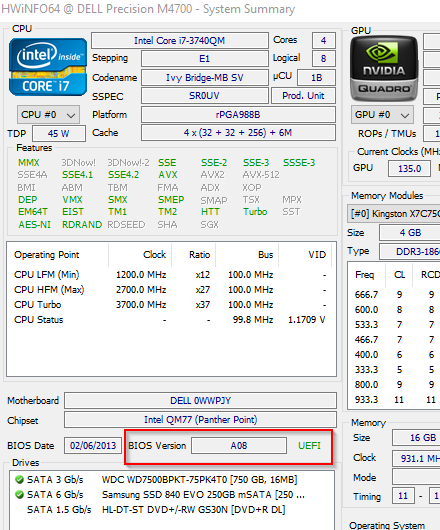The width and height of the screenshot is (440, 530).
Task: Click the NVIDIA Quadro logo
Action: coord(384,69)
